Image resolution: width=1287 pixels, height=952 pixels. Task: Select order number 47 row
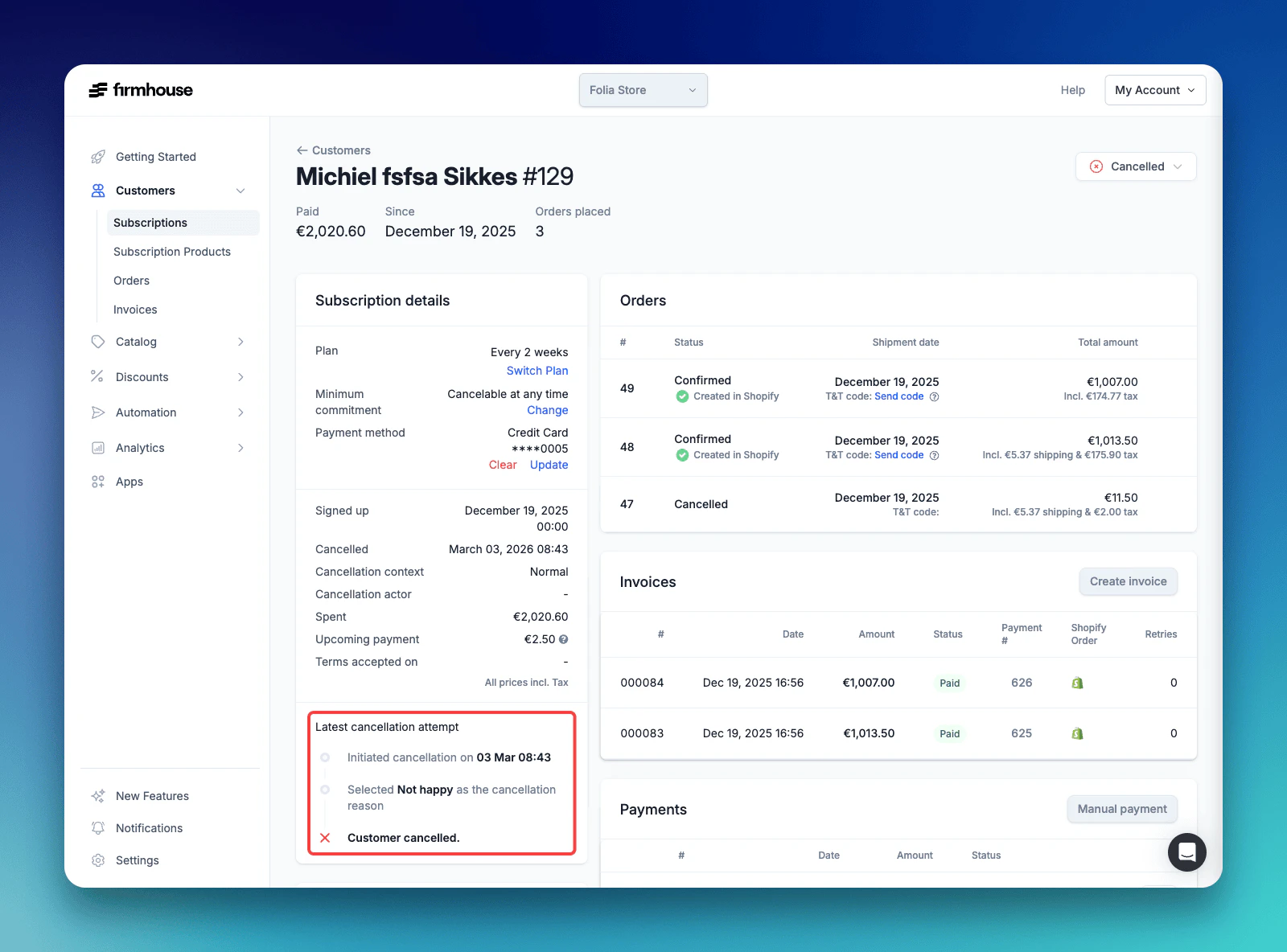point(898,504)
